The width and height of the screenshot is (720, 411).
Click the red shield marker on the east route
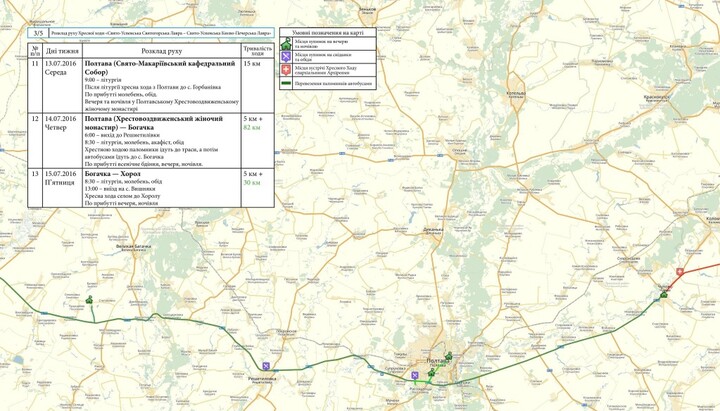(681, 272)
